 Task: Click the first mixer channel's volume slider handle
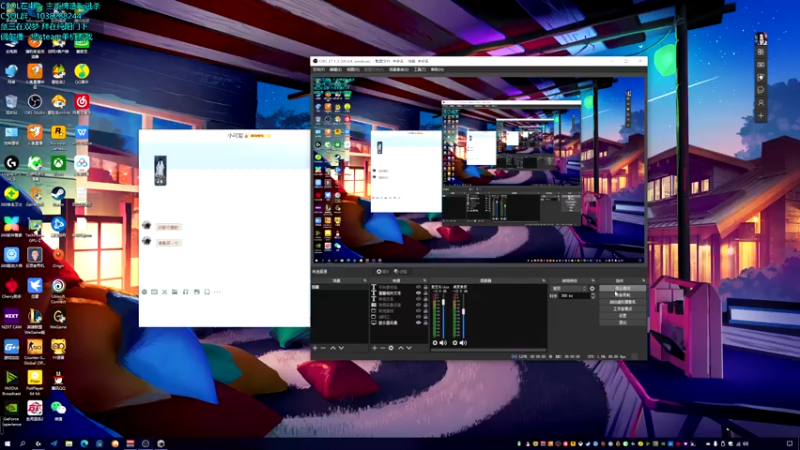(443, 303)
